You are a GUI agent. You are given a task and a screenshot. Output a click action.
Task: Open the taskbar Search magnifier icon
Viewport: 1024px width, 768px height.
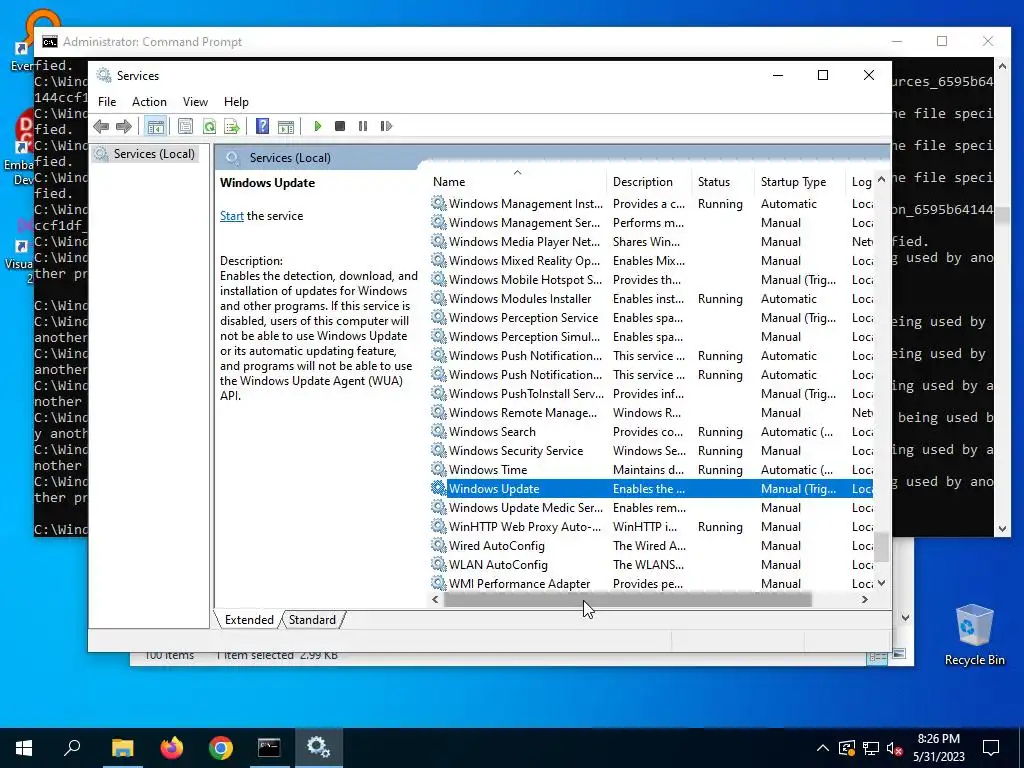72,748
